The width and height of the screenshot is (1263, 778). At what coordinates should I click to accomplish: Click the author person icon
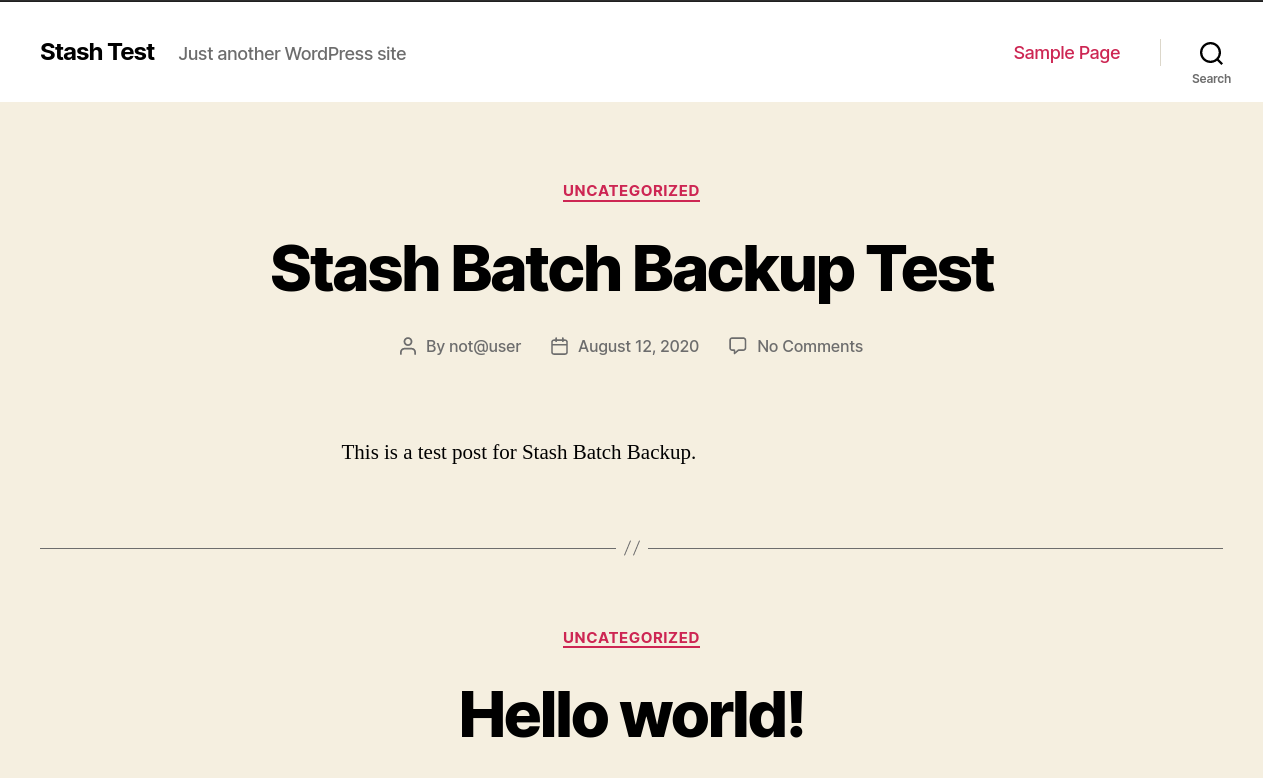(408, 346)
